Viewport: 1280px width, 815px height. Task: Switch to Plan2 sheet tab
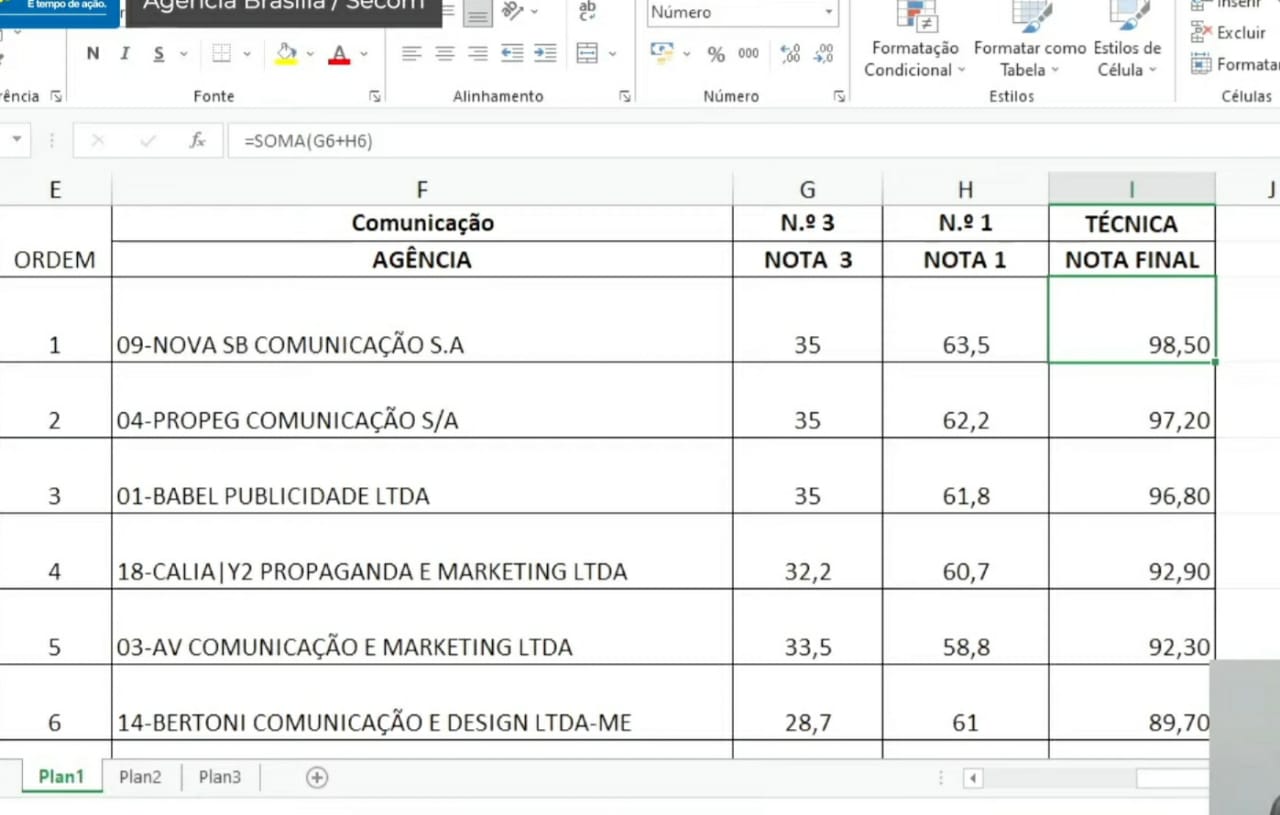tap(140, 777)
